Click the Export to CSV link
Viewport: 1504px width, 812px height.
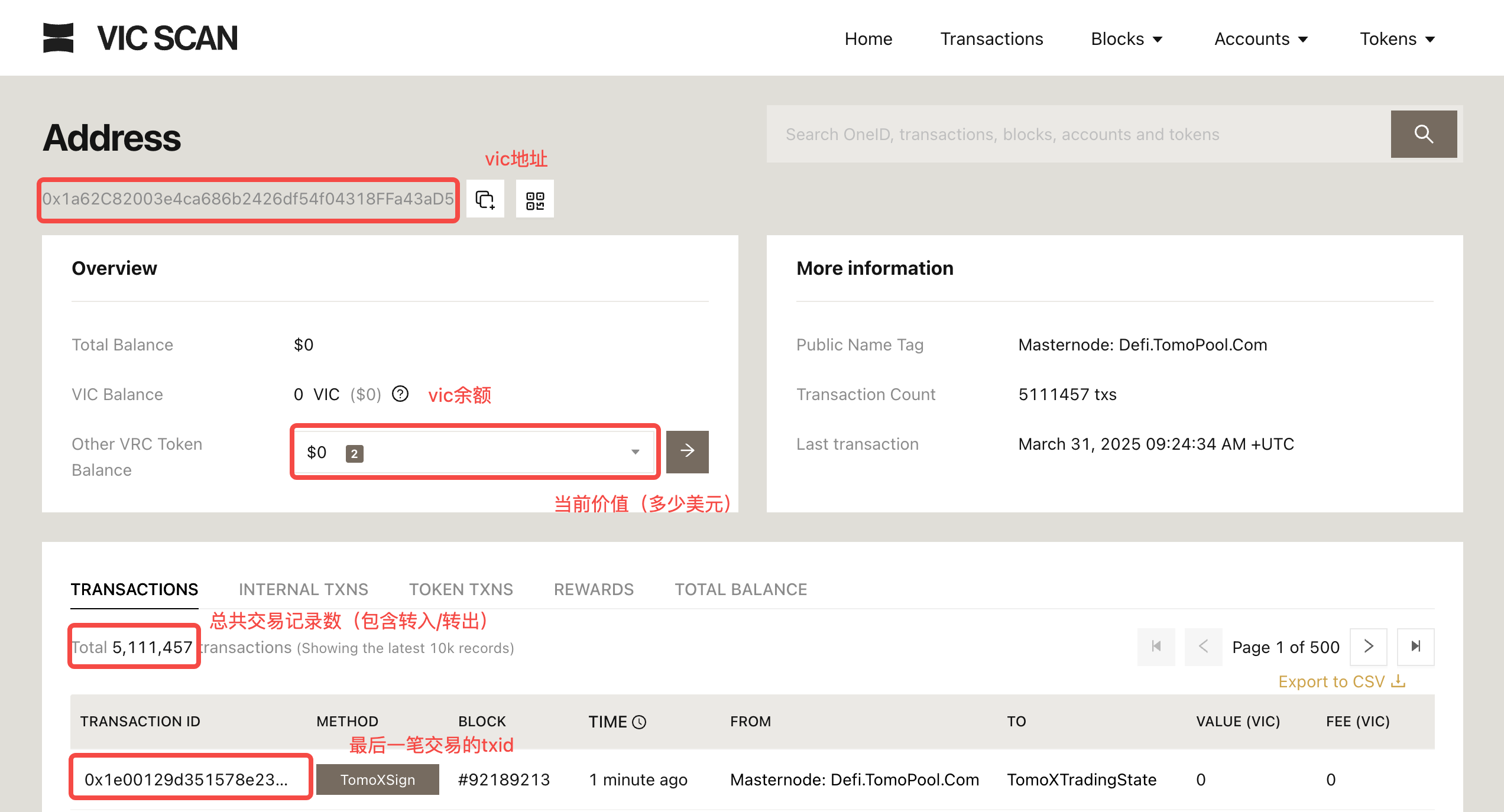1341,681
